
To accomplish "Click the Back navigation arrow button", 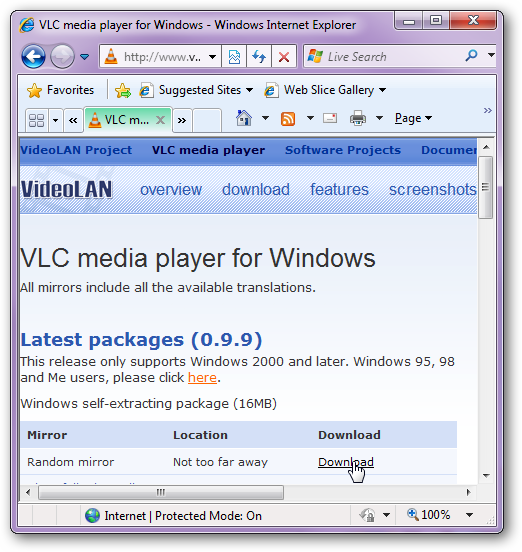I will (x=33, y=56).
